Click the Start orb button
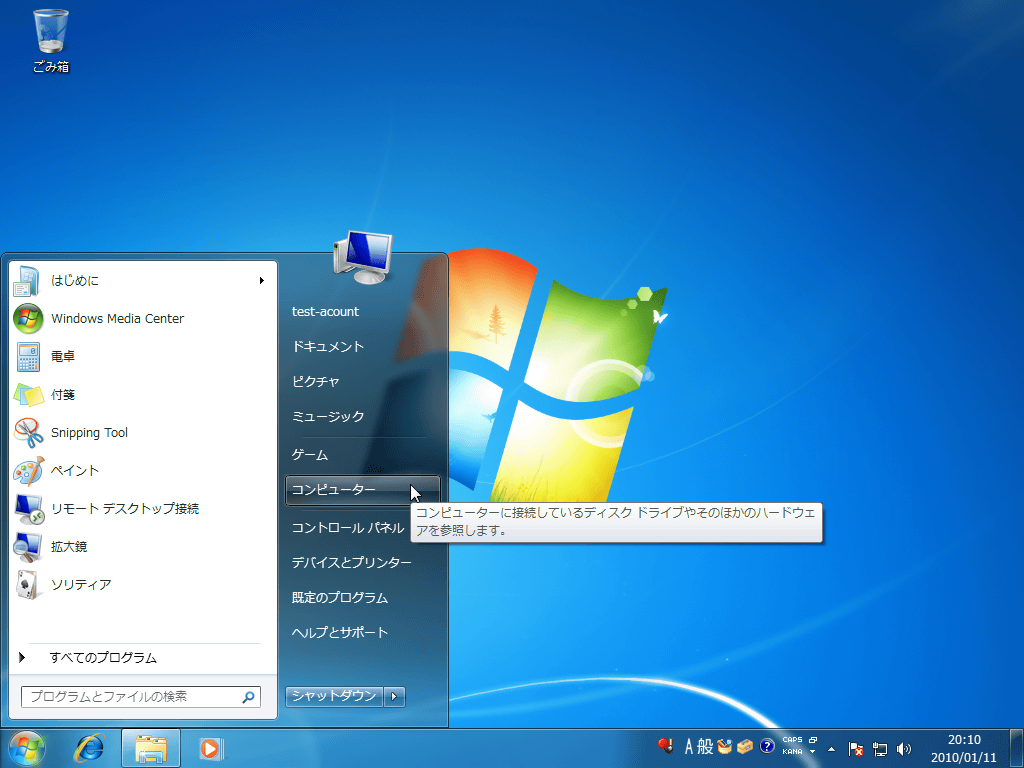1024x768 pixels. tap(27, 748)
